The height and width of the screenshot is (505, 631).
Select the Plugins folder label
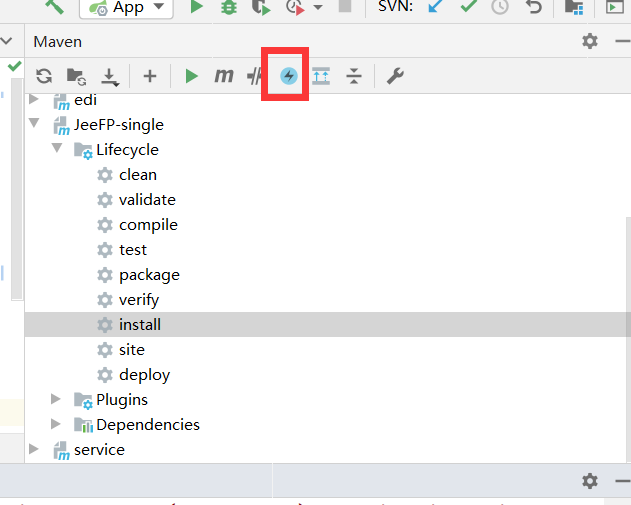pyautogui.click(x=122, y=400)
